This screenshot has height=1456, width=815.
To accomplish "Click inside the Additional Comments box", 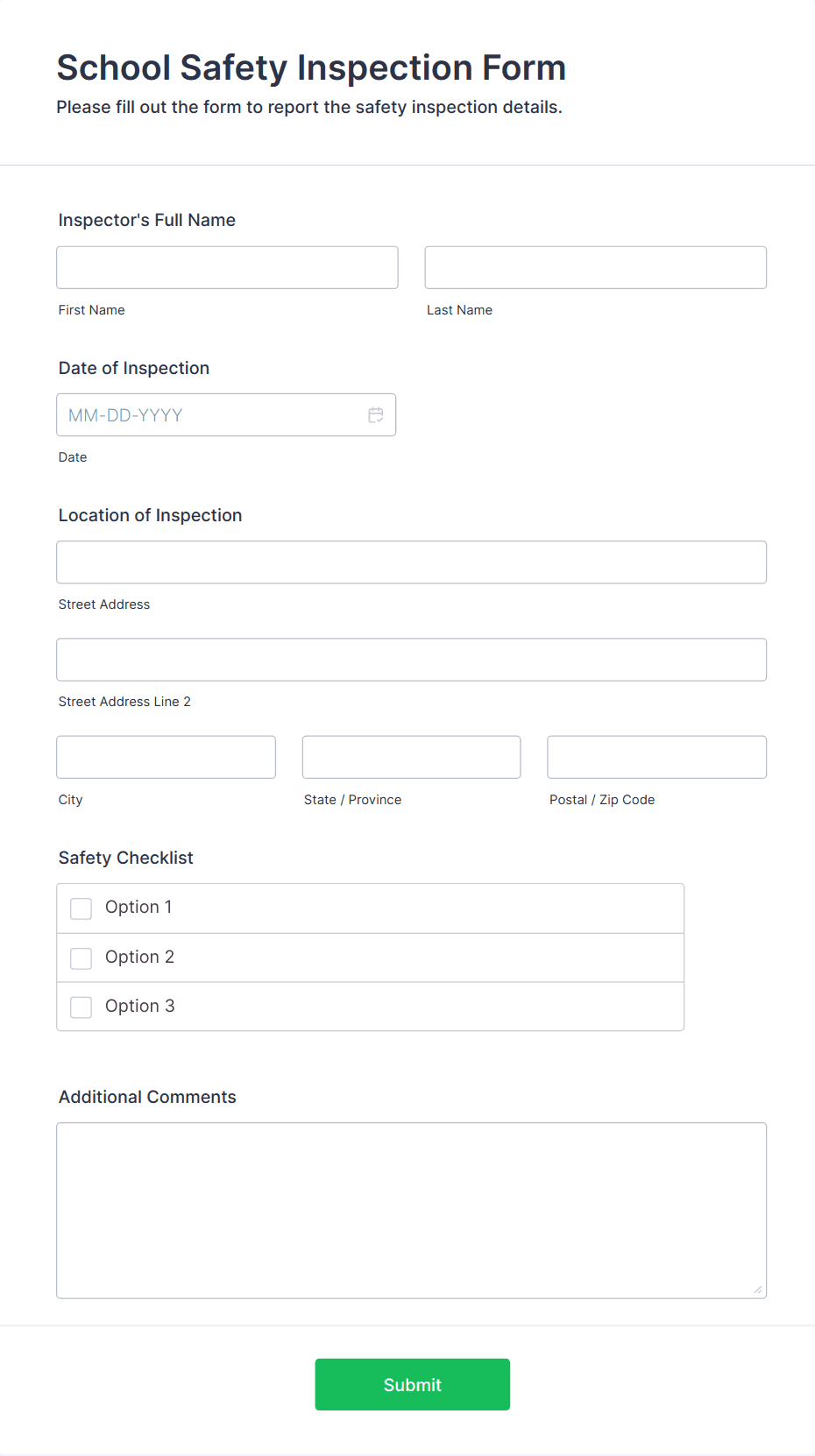I will (x=411, y=1209).
